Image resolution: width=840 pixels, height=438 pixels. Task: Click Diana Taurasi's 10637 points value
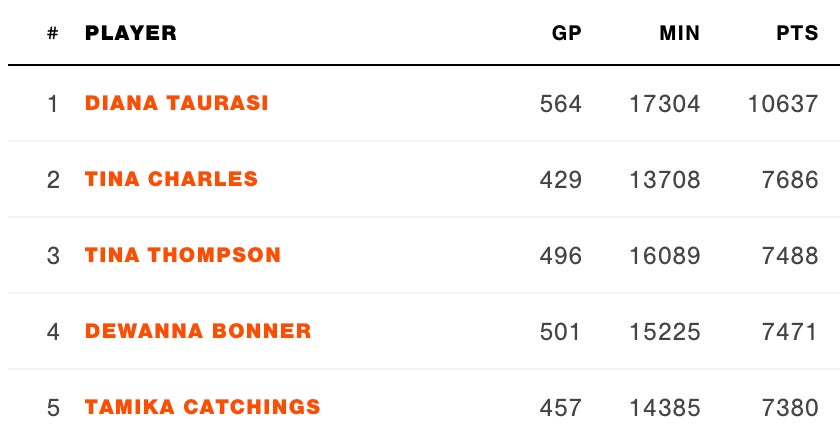pyautogui.click(x=783, y=104)
